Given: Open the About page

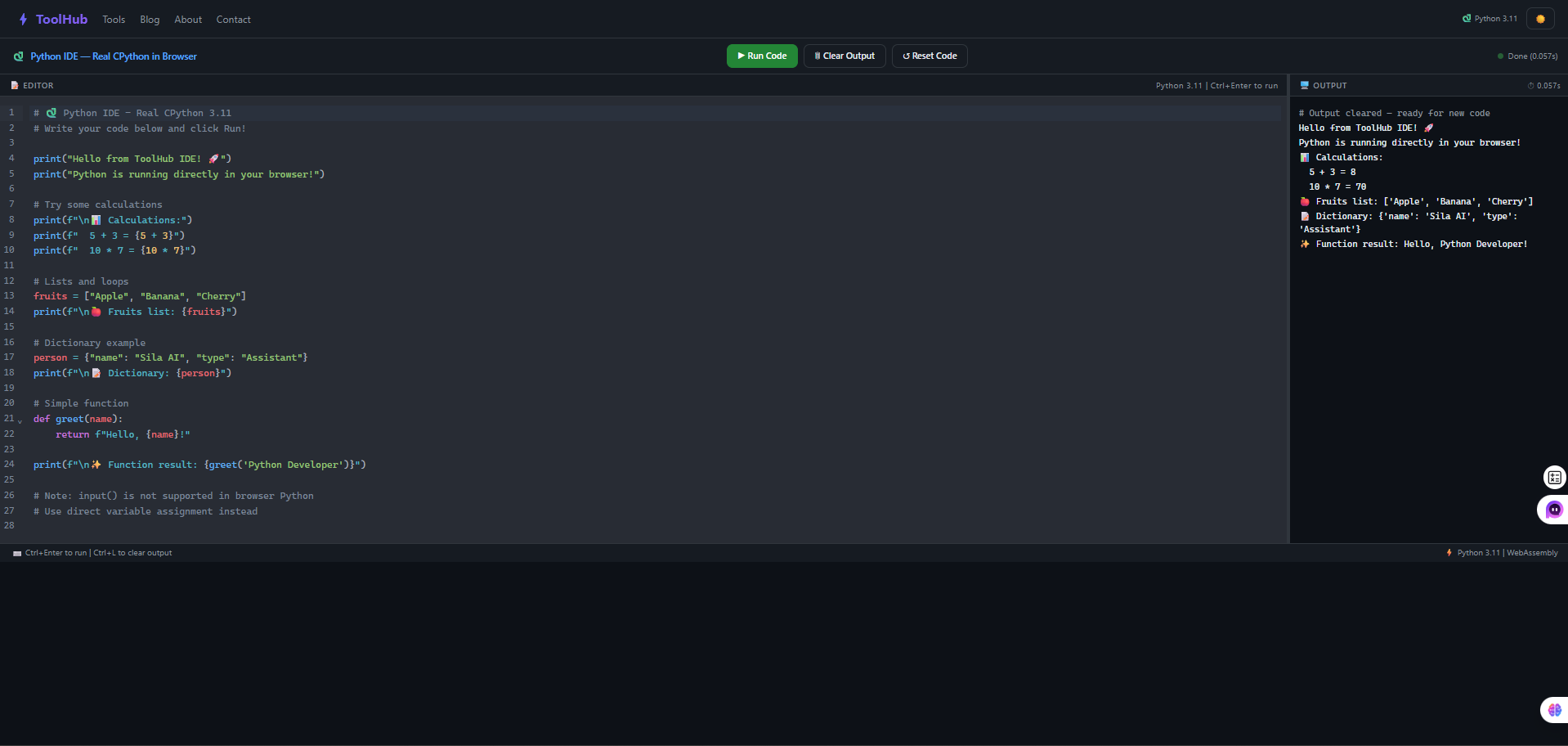Looking at the screenshot, I should 188,20.
